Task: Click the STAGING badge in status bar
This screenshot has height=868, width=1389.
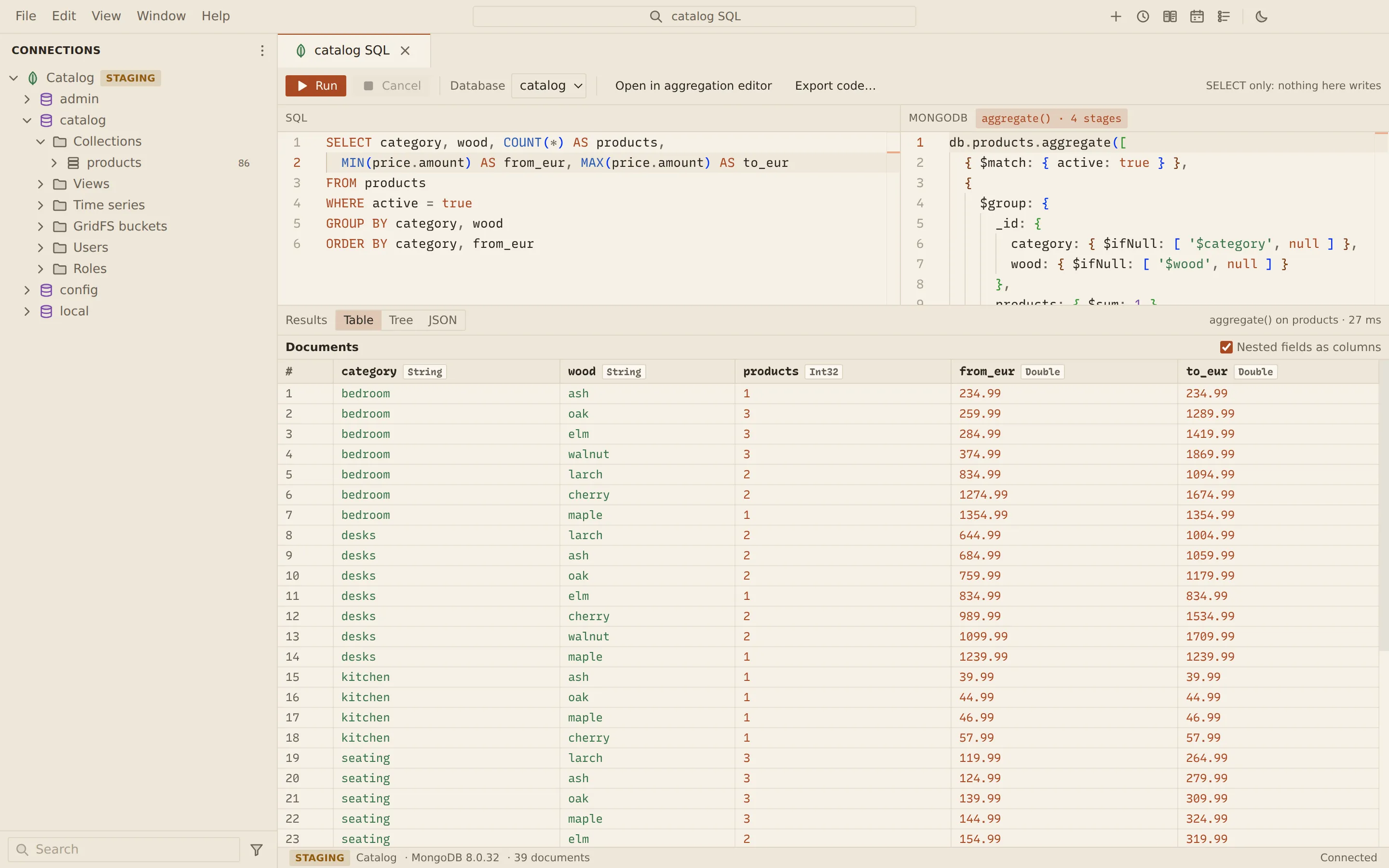Action: tap(320, 858)
